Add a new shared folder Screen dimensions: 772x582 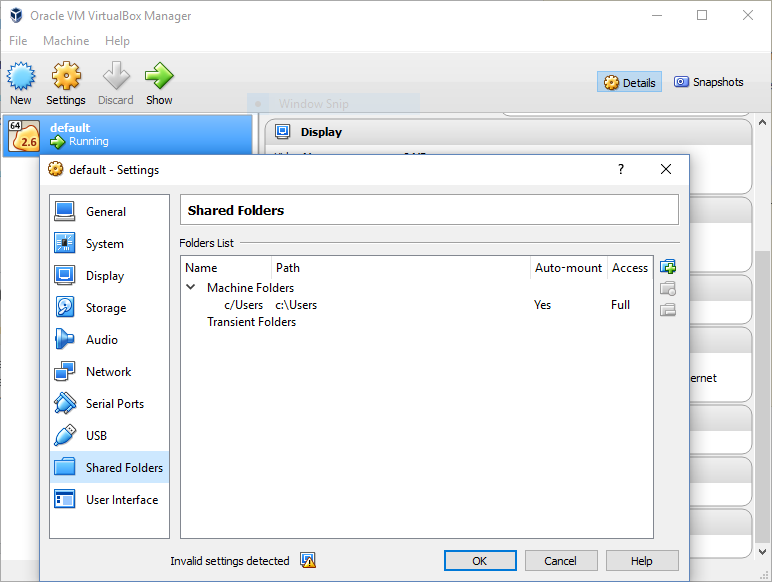[x=668, y=267]
